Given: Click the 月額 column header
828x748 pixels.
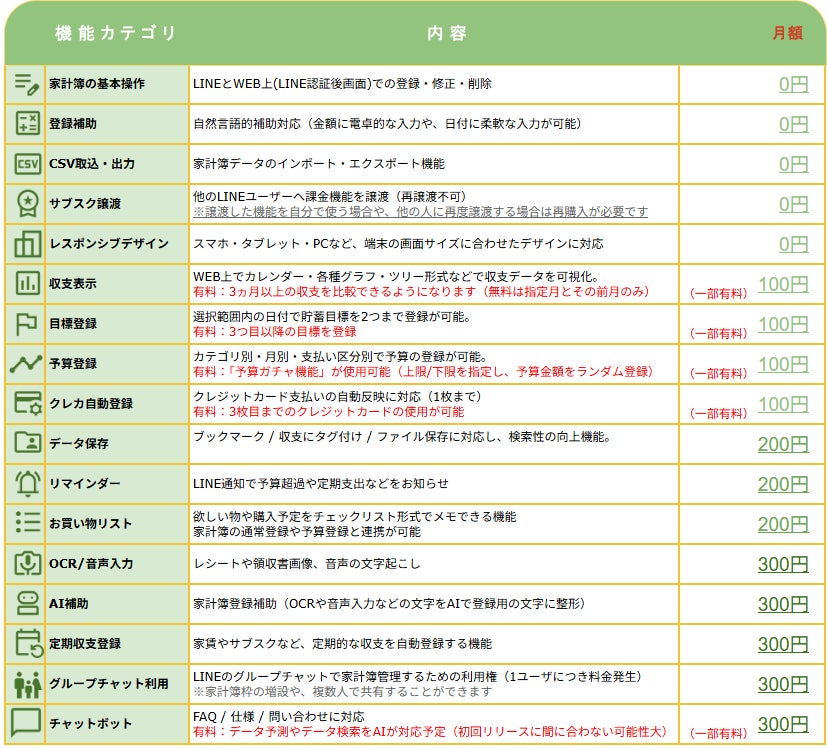Looking at the screenshot, I should click(786, 33).
